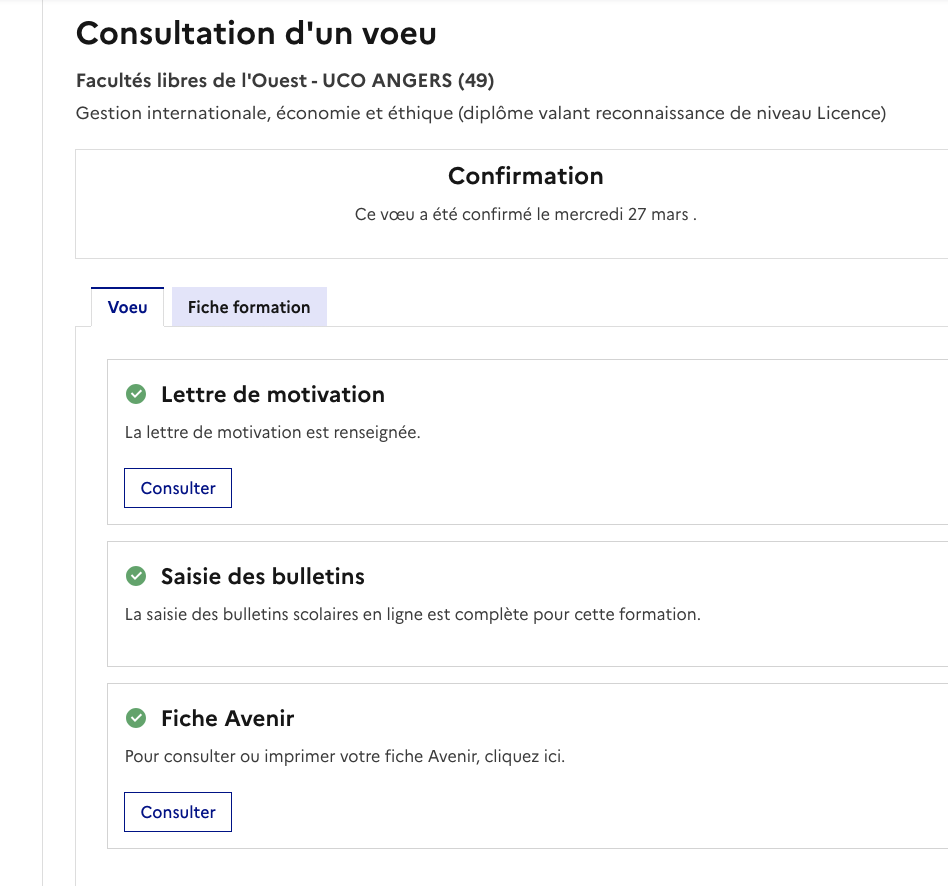Click the green check icon beside Saisie des bulletins
Image resolution: width=948 pixels, height=886 pixels.
[x=136, y=576]
